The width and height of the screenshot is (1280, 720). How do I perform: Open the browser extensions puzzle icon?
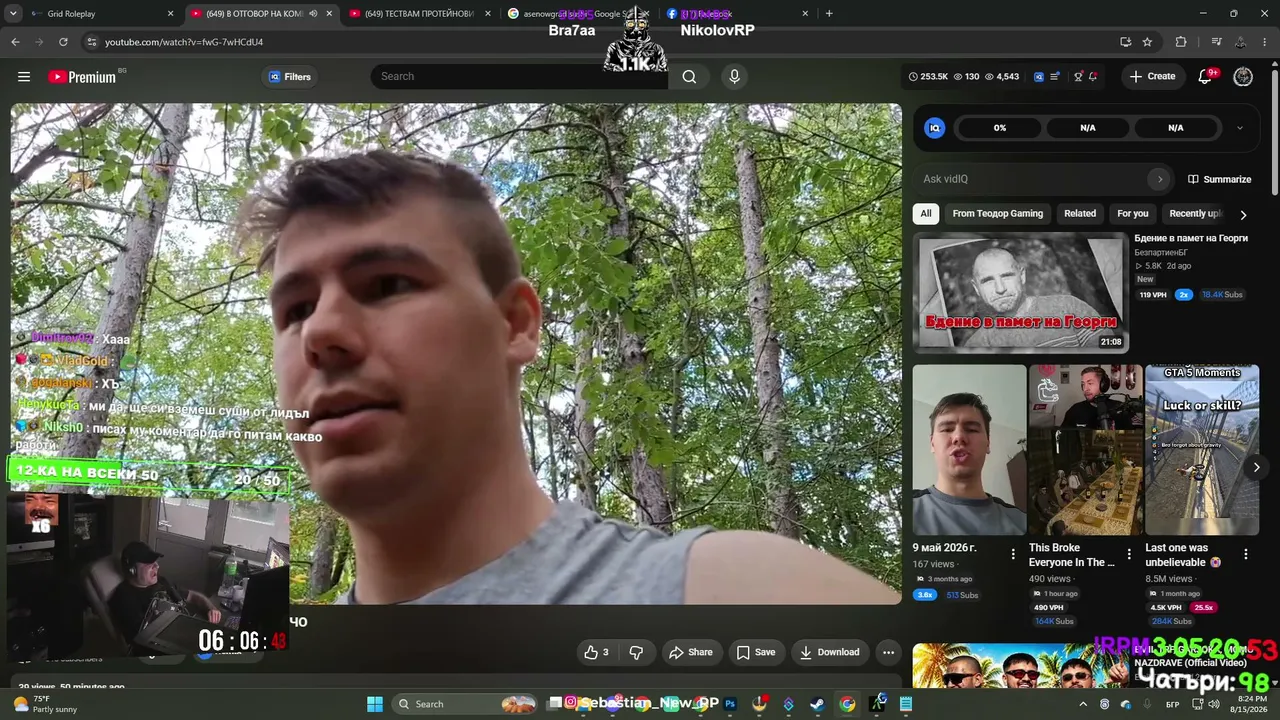(x=1181, y=42)
